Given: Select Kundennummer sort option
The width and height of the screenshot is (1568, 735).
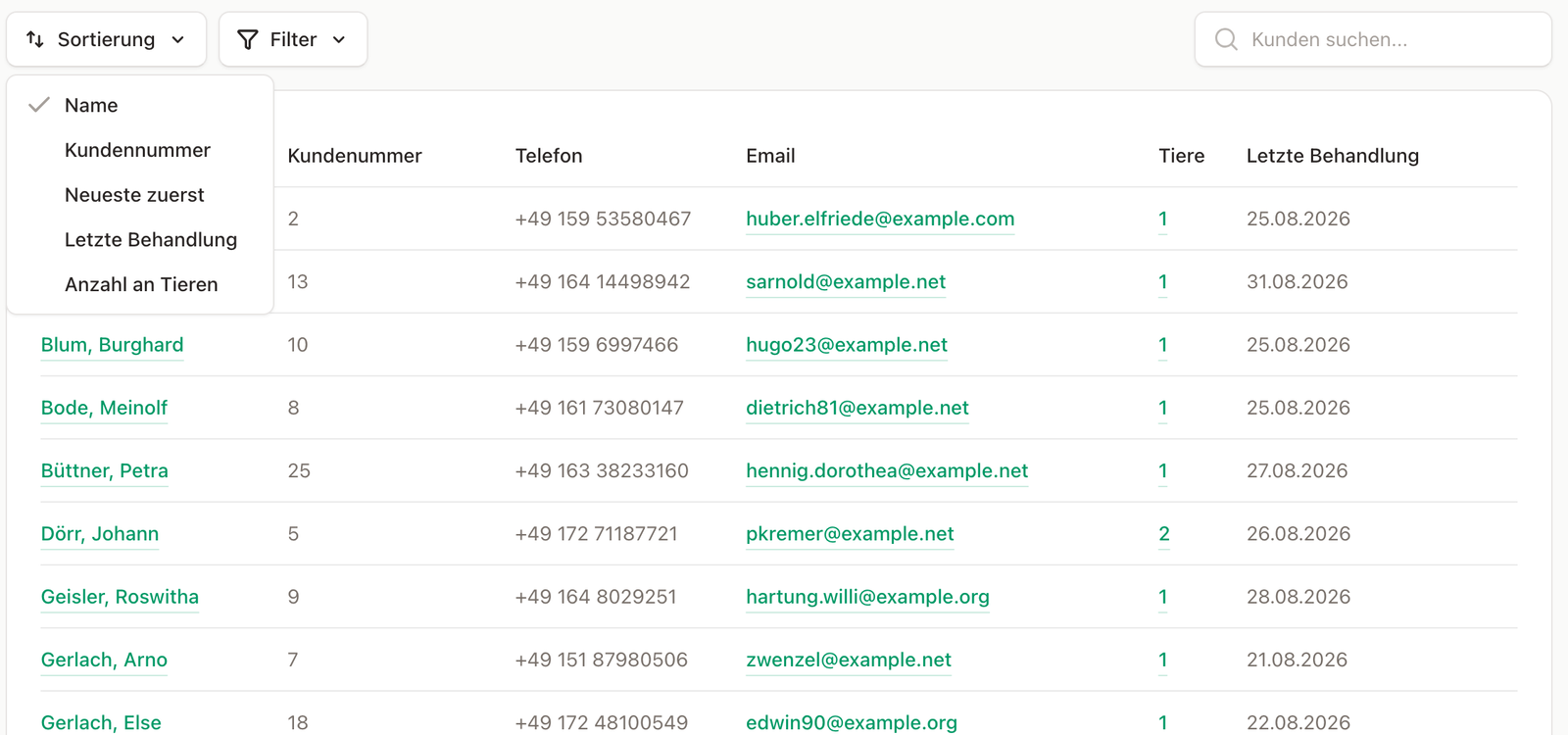Looking at the screenshot, I should (x=139, y=150).
